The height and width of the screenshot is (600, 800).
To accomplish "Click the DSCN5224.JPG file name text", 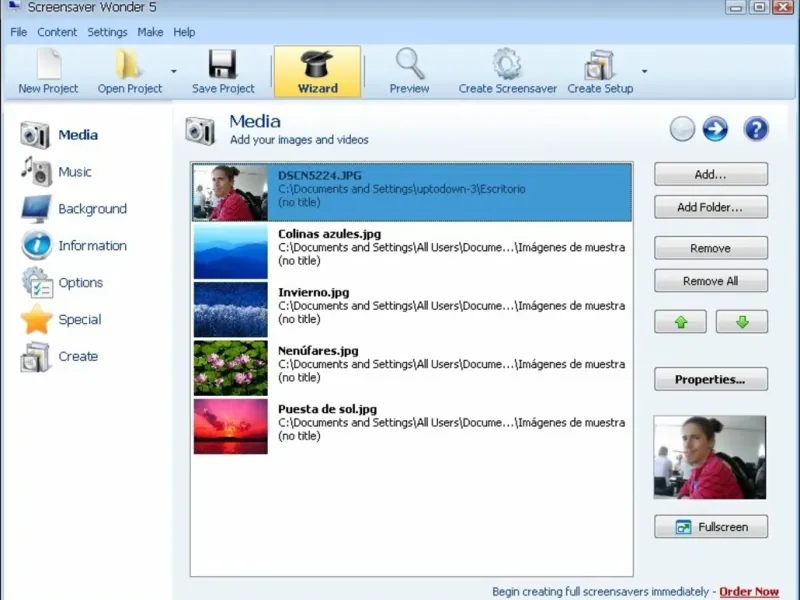I will pyautogui.click(x=320, y=176).
